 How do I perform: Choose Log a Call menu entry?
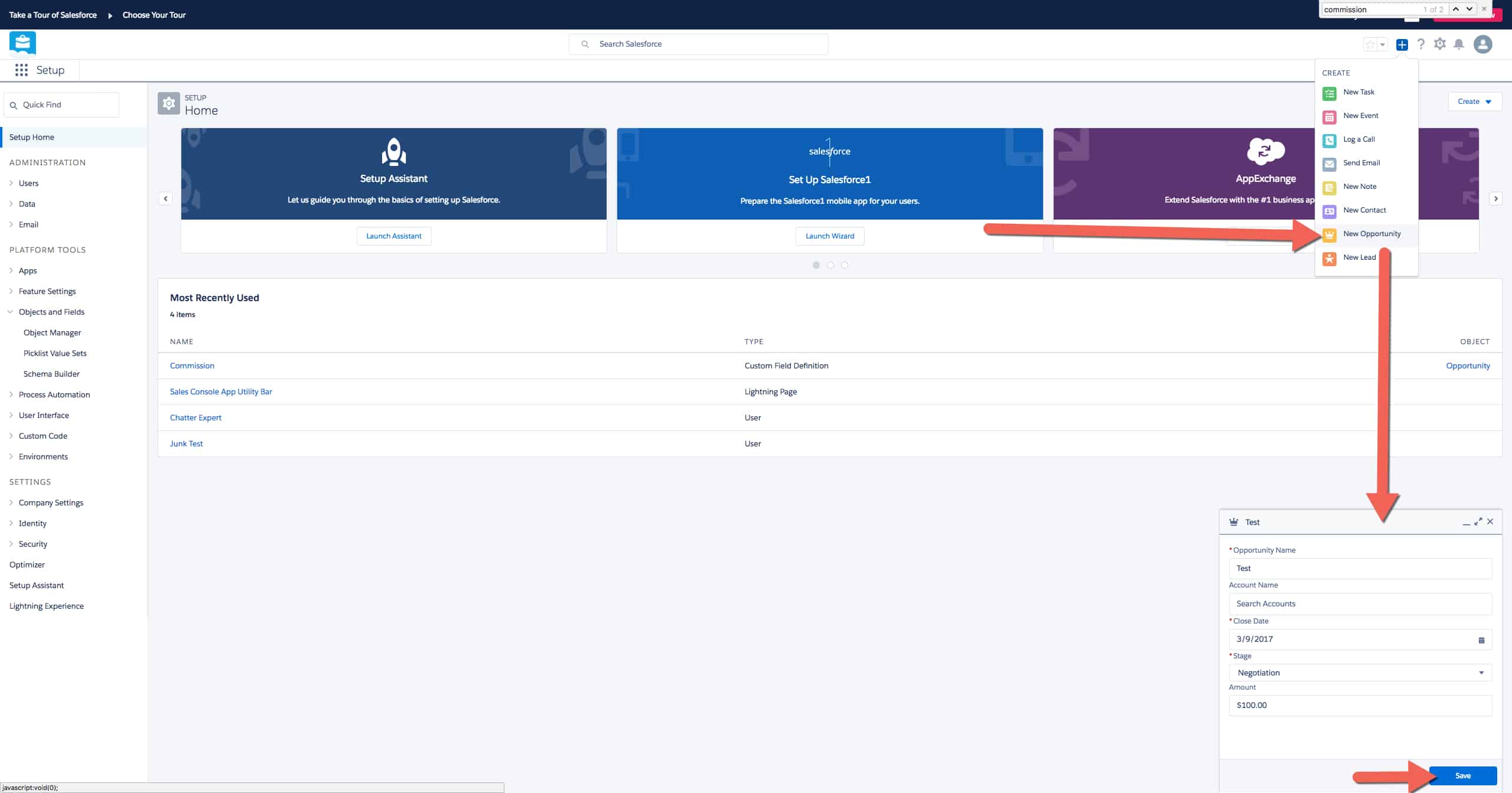coord(1358,139)
